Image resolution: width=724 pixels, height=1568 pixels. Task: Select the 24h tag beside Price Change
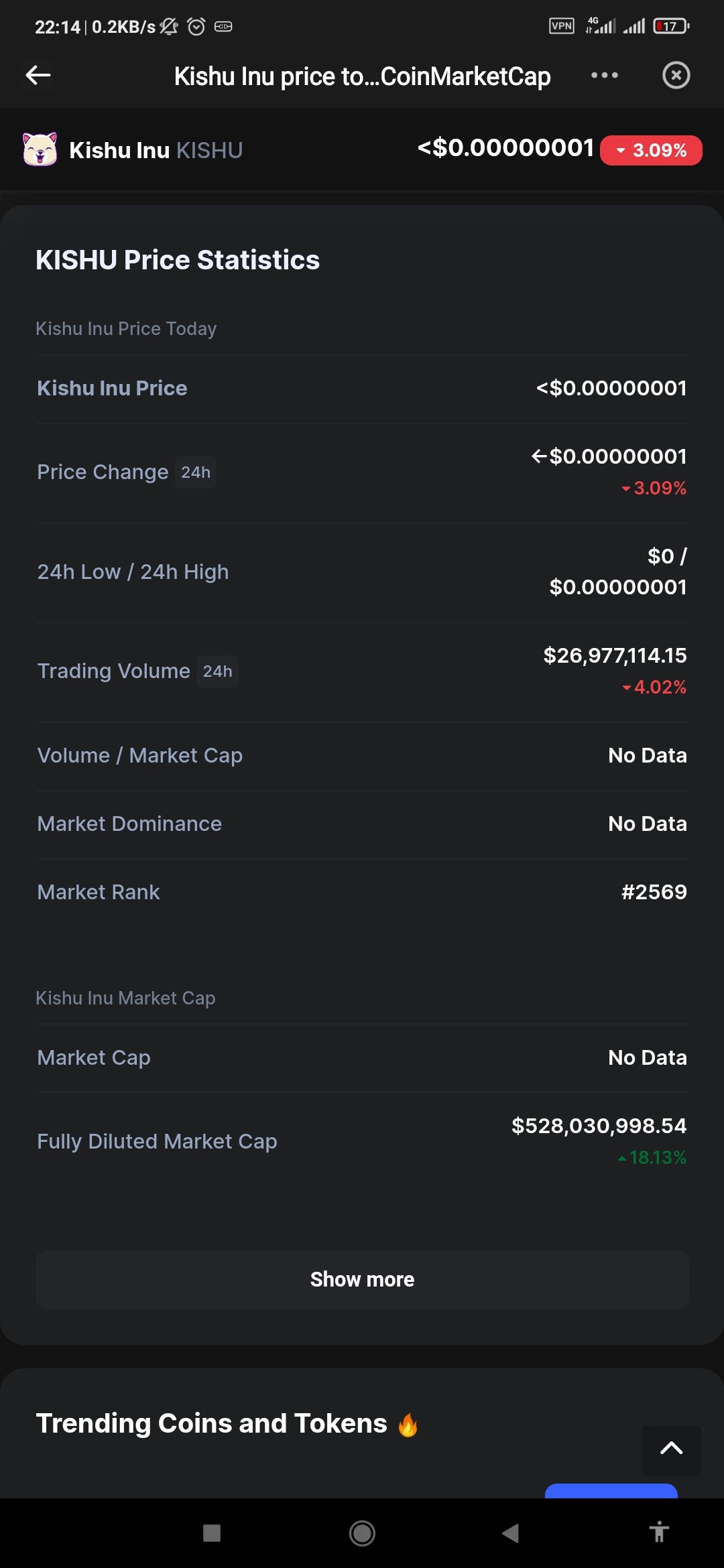pos(196,472)
